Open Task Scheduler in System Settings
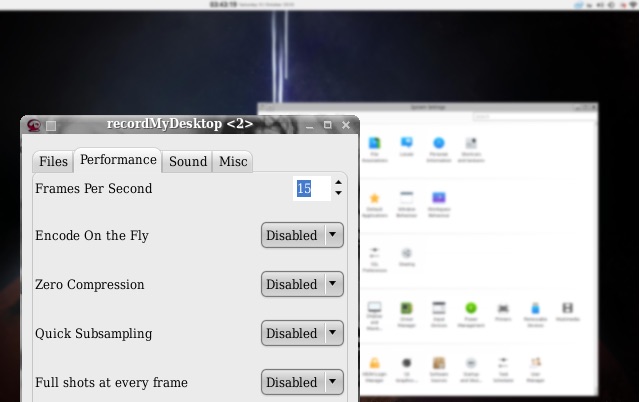 click(503, 370)
